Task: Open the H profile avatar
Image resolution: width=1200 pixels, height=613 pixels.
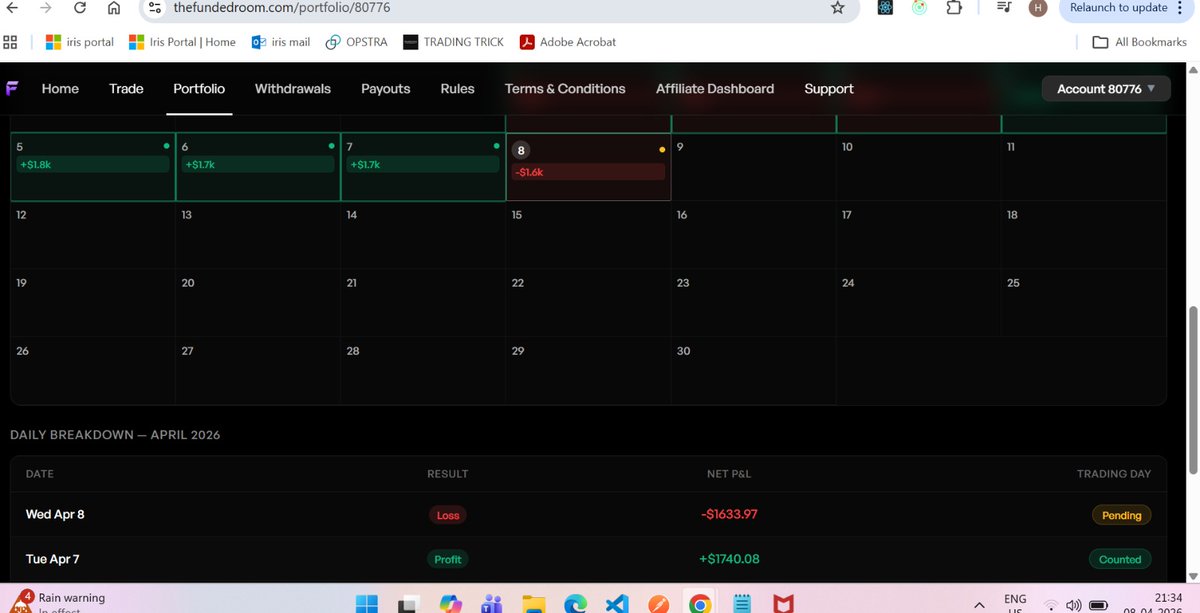Action: pyautogui.click(x=1039, y=8)
